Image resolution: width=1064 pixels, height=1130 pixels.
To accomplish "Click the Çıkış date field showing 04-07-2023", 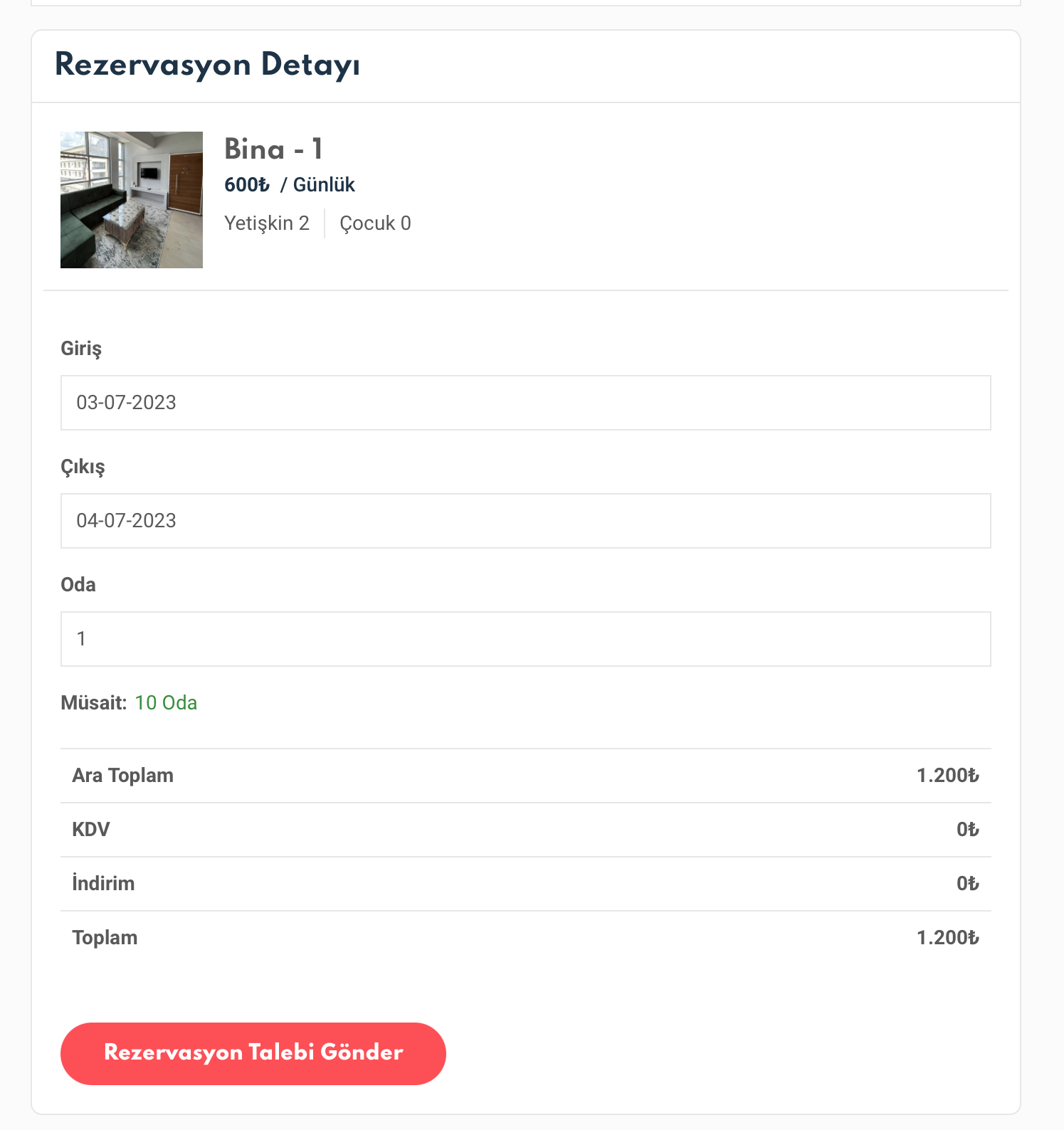I will [526, 521].
